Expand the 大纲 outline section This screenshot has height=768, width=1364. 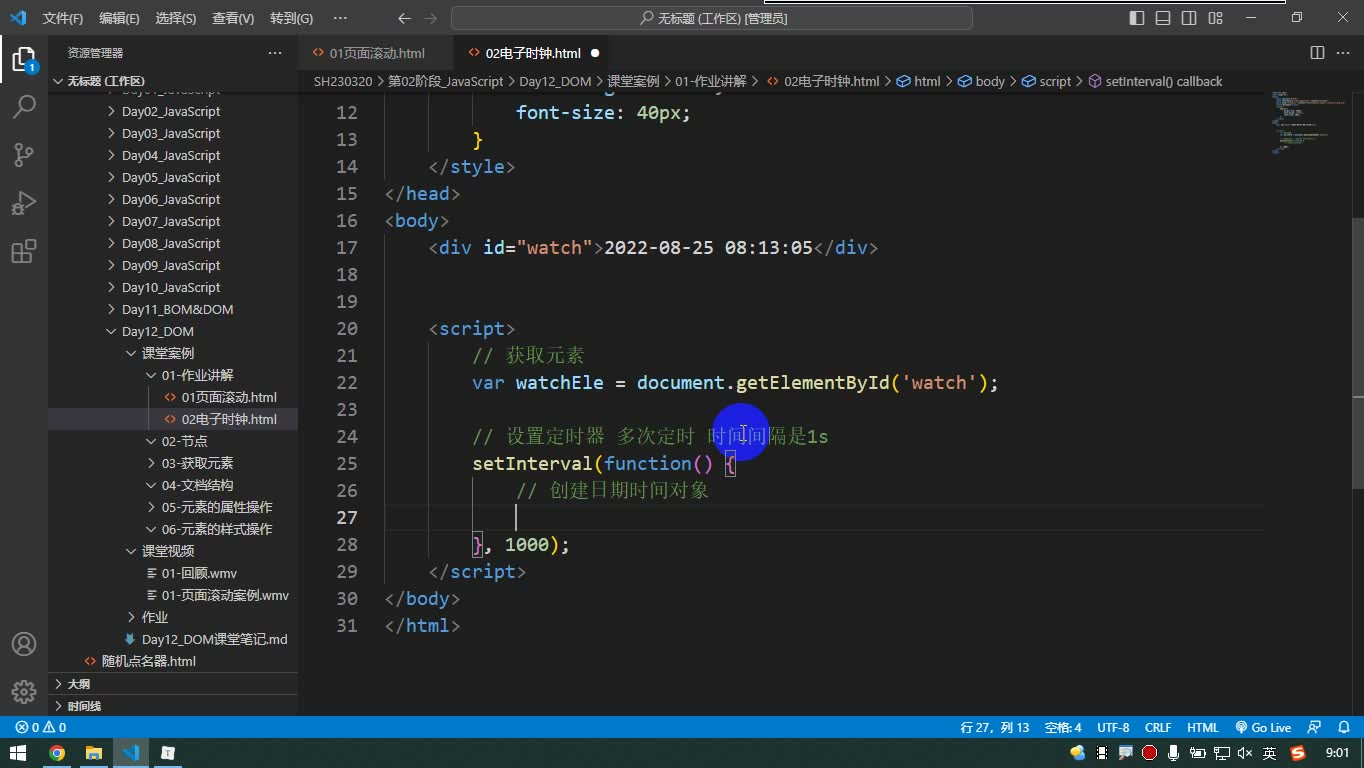point(78,684)
